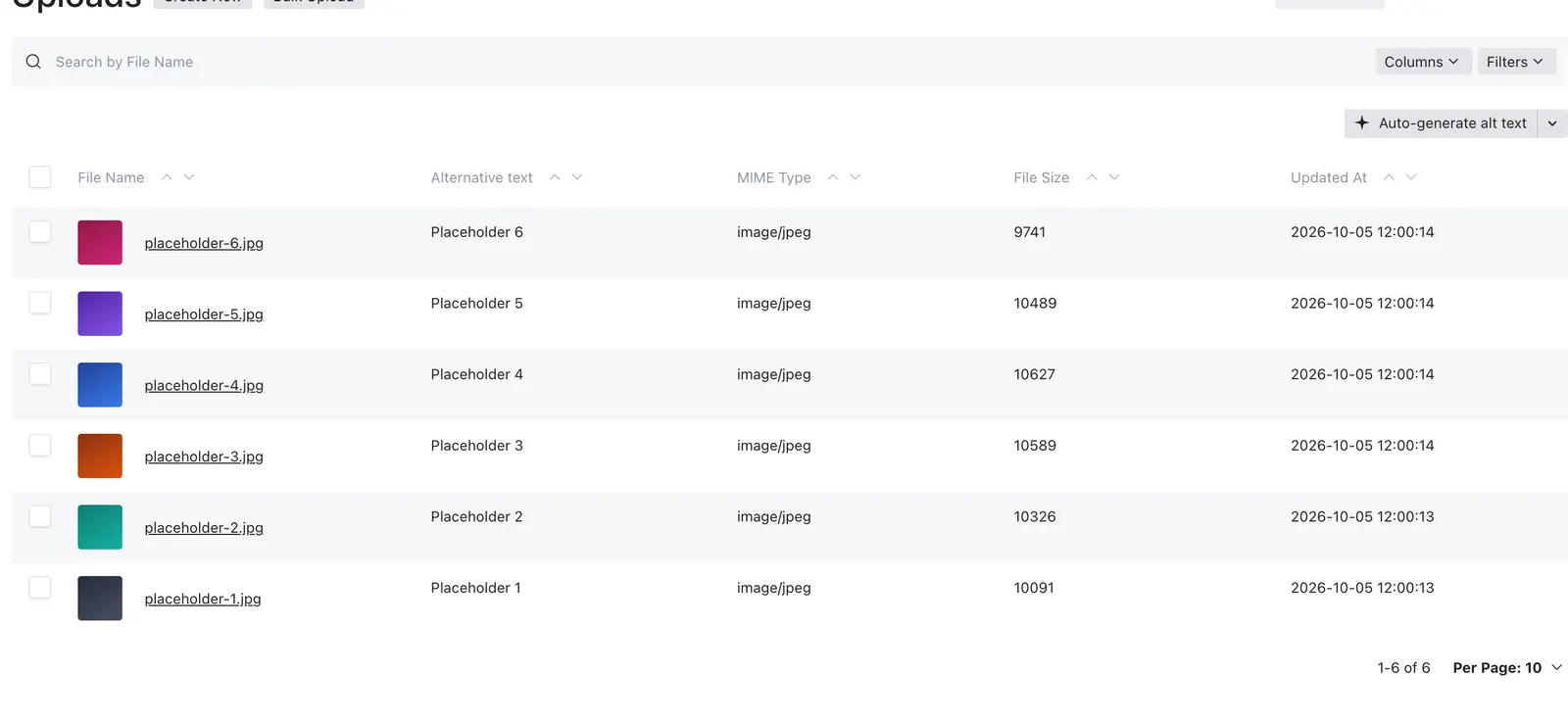Toggle the select-all checkbox in header

pos(40,176)
